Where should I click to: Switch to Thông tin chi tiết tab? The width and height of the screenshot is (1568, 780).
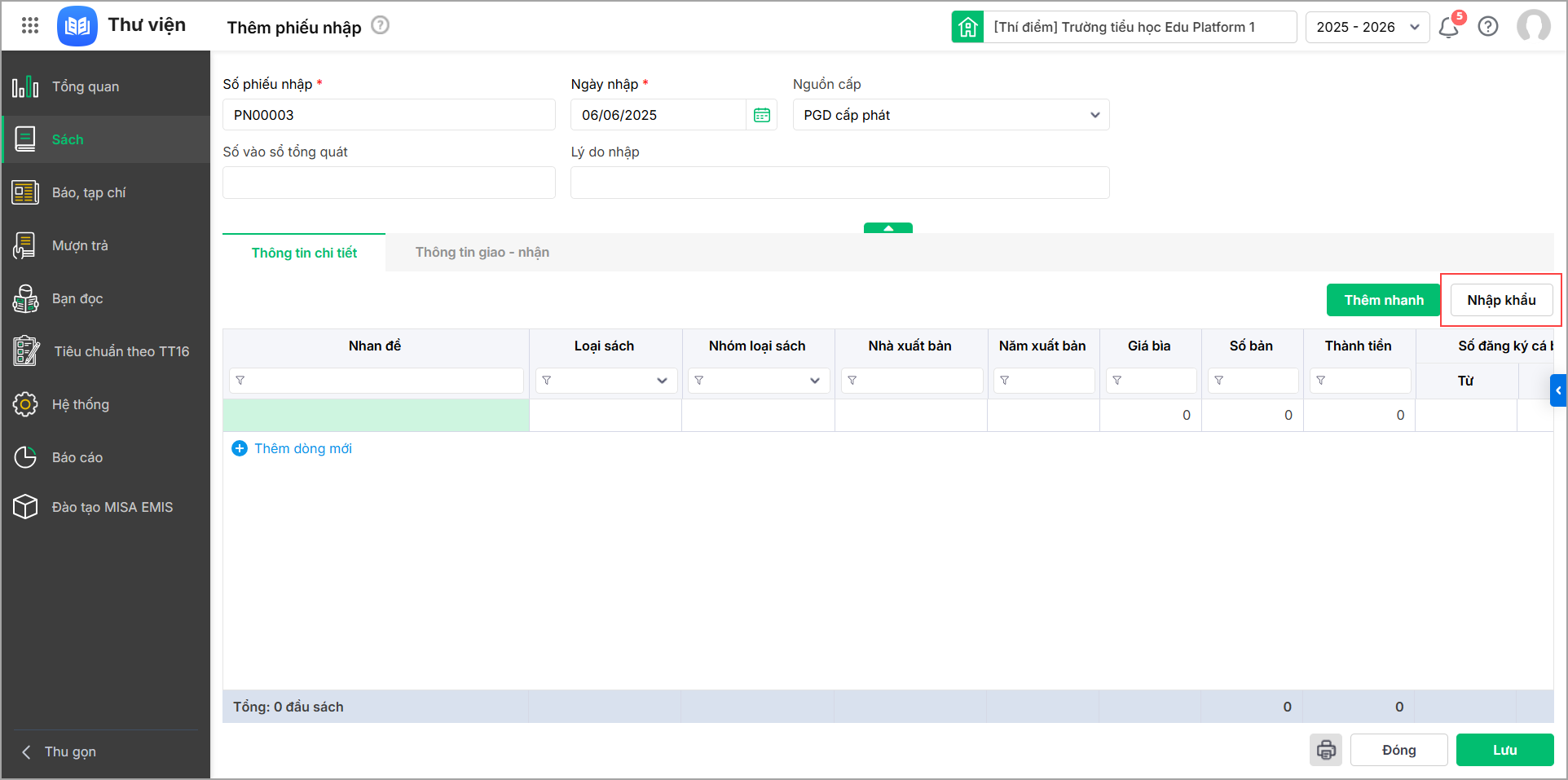304,253
